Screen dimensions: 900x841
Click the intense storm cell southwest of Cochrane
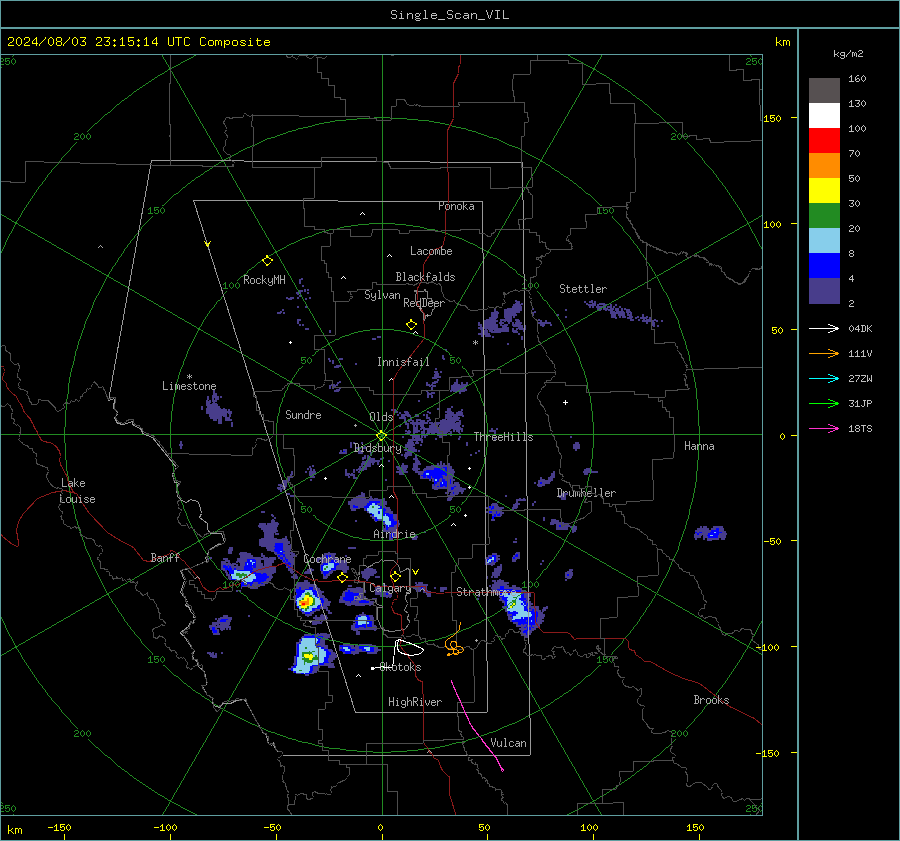(308, 601)
